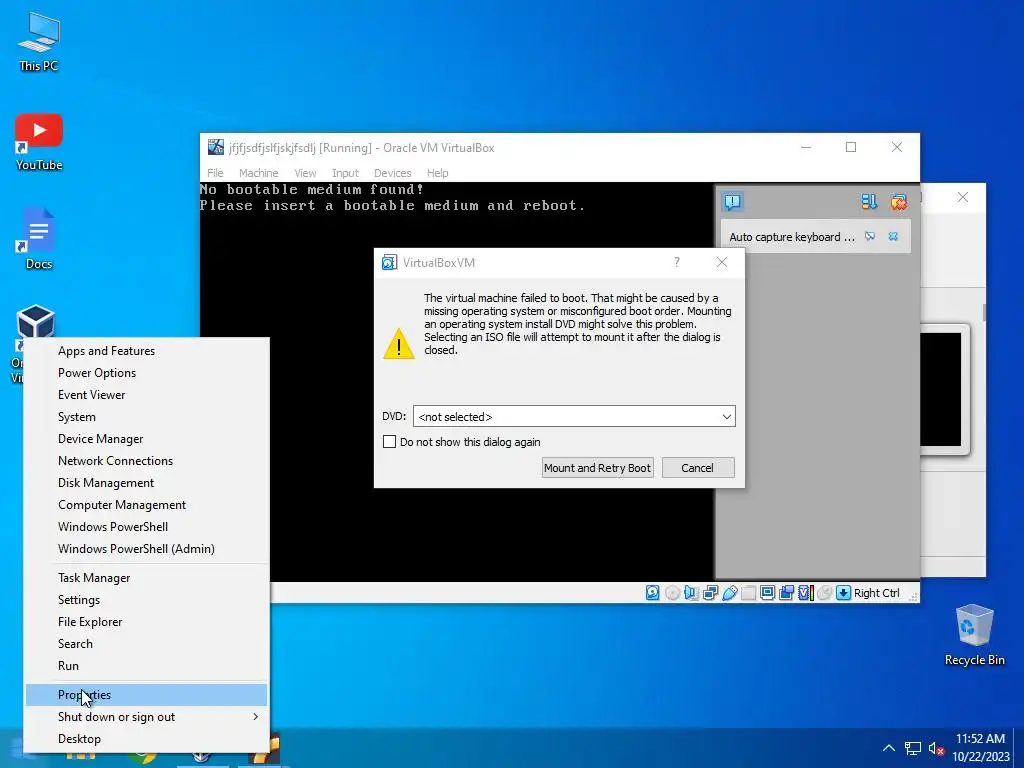Launch Windows PowerShell (Admin)
1024x768 pixels.
click(146, 549)
